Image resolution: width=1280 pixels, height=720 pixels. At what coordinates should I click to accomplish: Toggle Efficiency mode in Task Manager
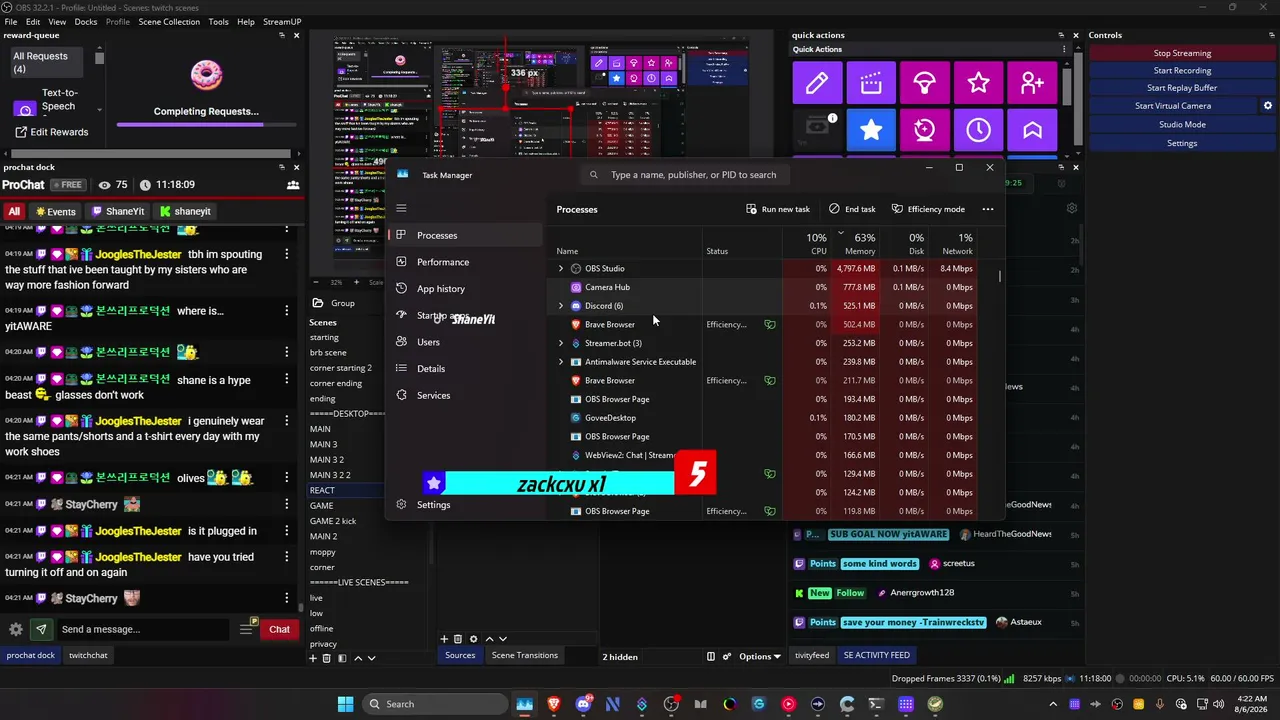[x=928, y=209]
